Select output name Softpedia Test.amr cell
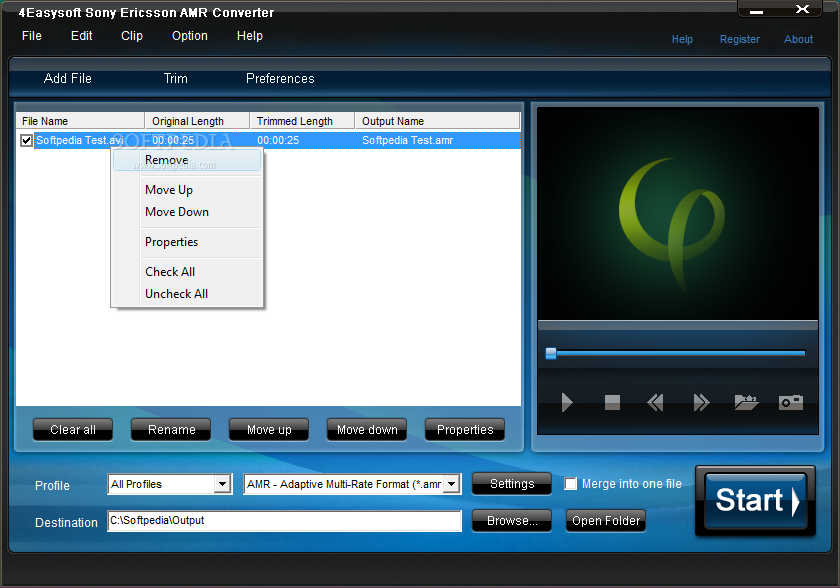 [408, 140]
